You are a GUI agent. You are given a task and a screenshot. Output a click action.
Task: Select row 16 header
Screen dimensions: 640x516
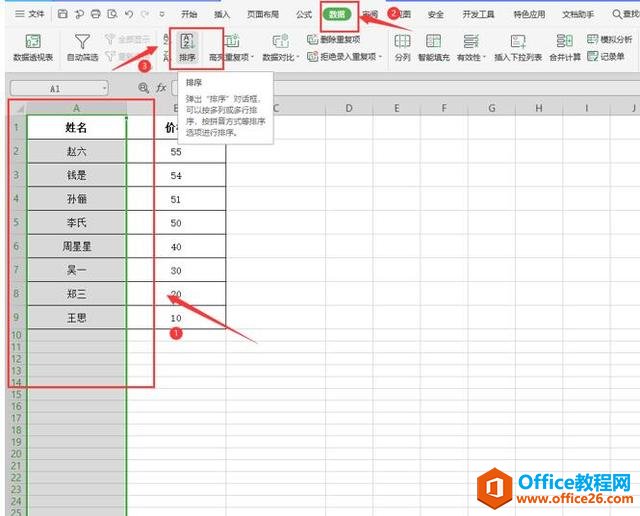pyautogui.click(x=18, y=406)
